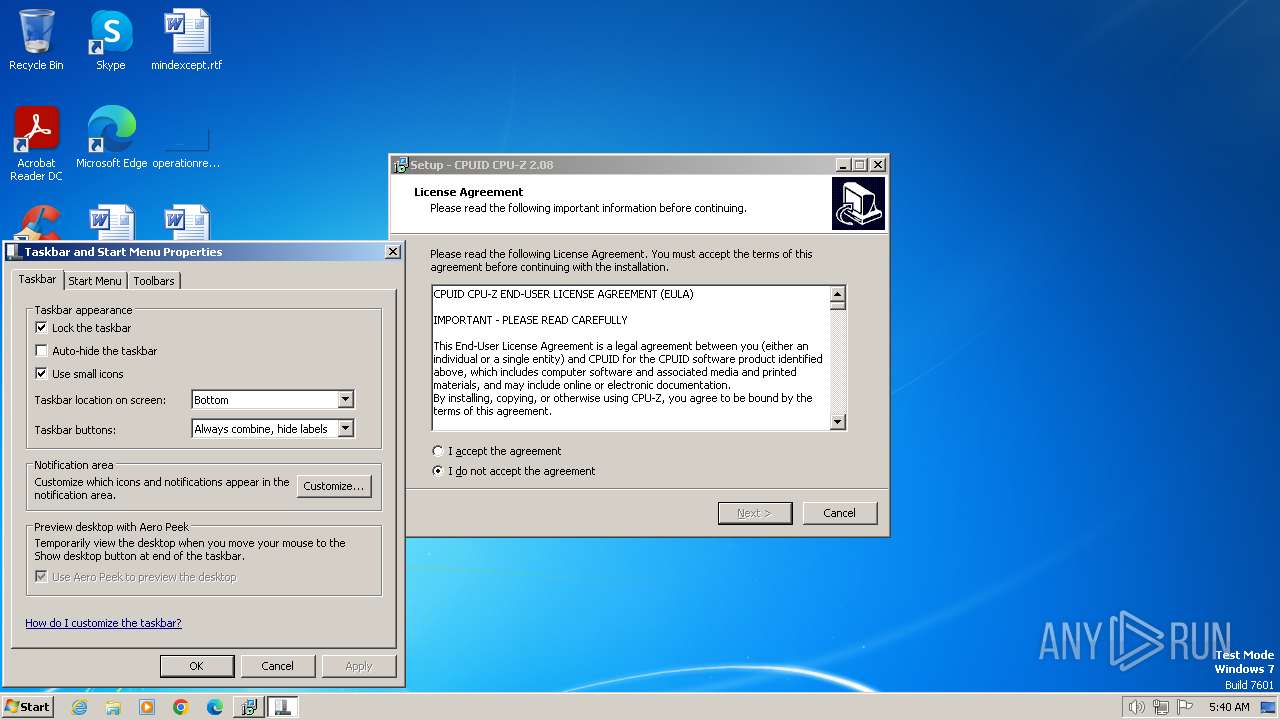Viewport: 1280px width, 720px height.
Task: Click the Windows Start button
Action: point(28,707)
